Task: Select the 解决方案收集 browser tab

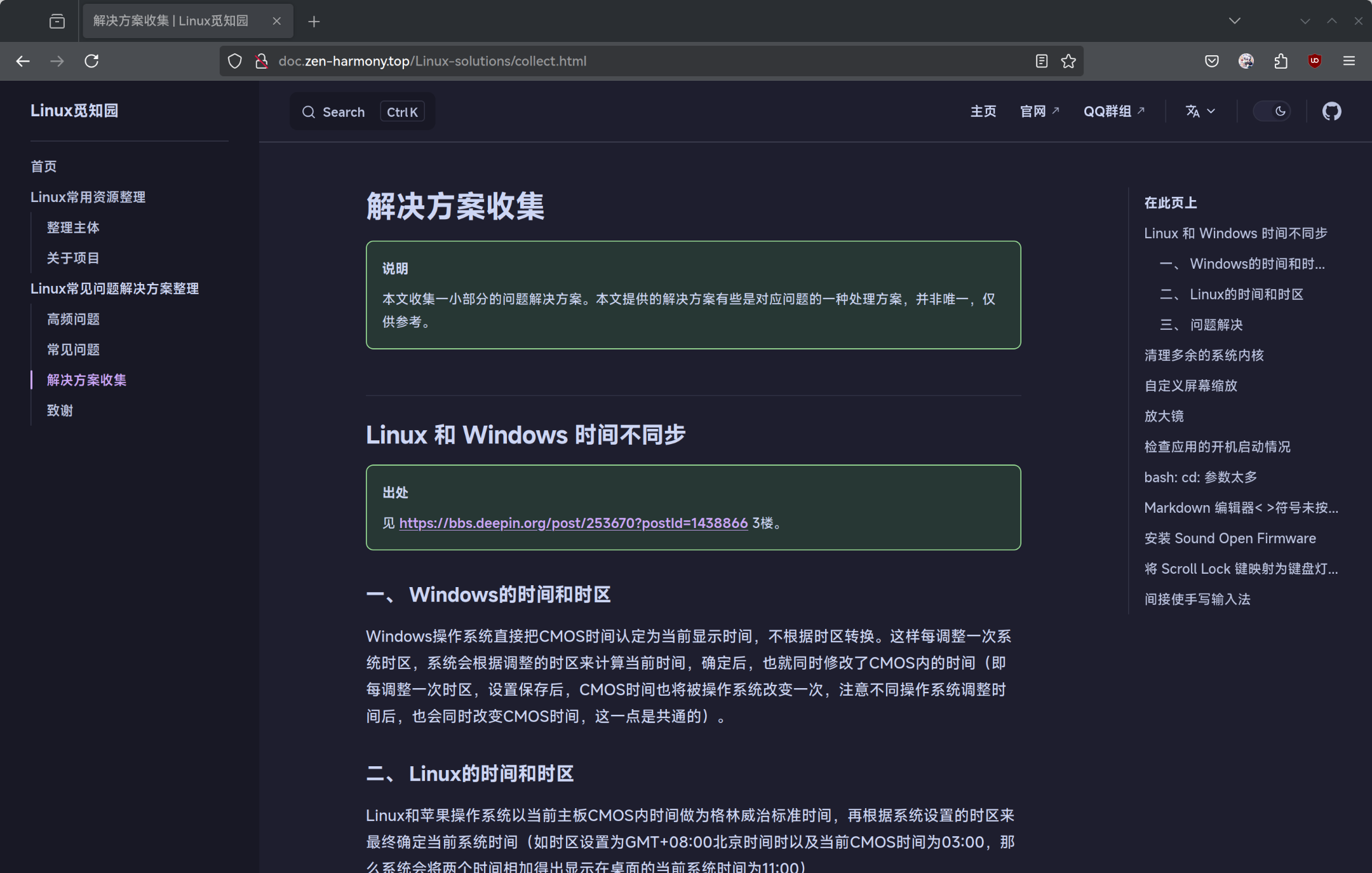Action: click(x=171, y=20)
